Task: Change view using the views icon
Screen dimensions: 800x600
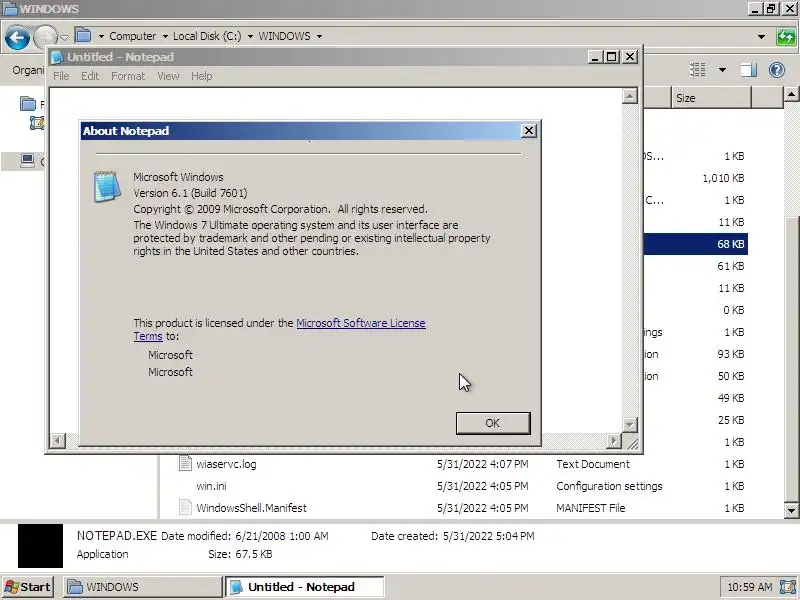Action: 697,69
